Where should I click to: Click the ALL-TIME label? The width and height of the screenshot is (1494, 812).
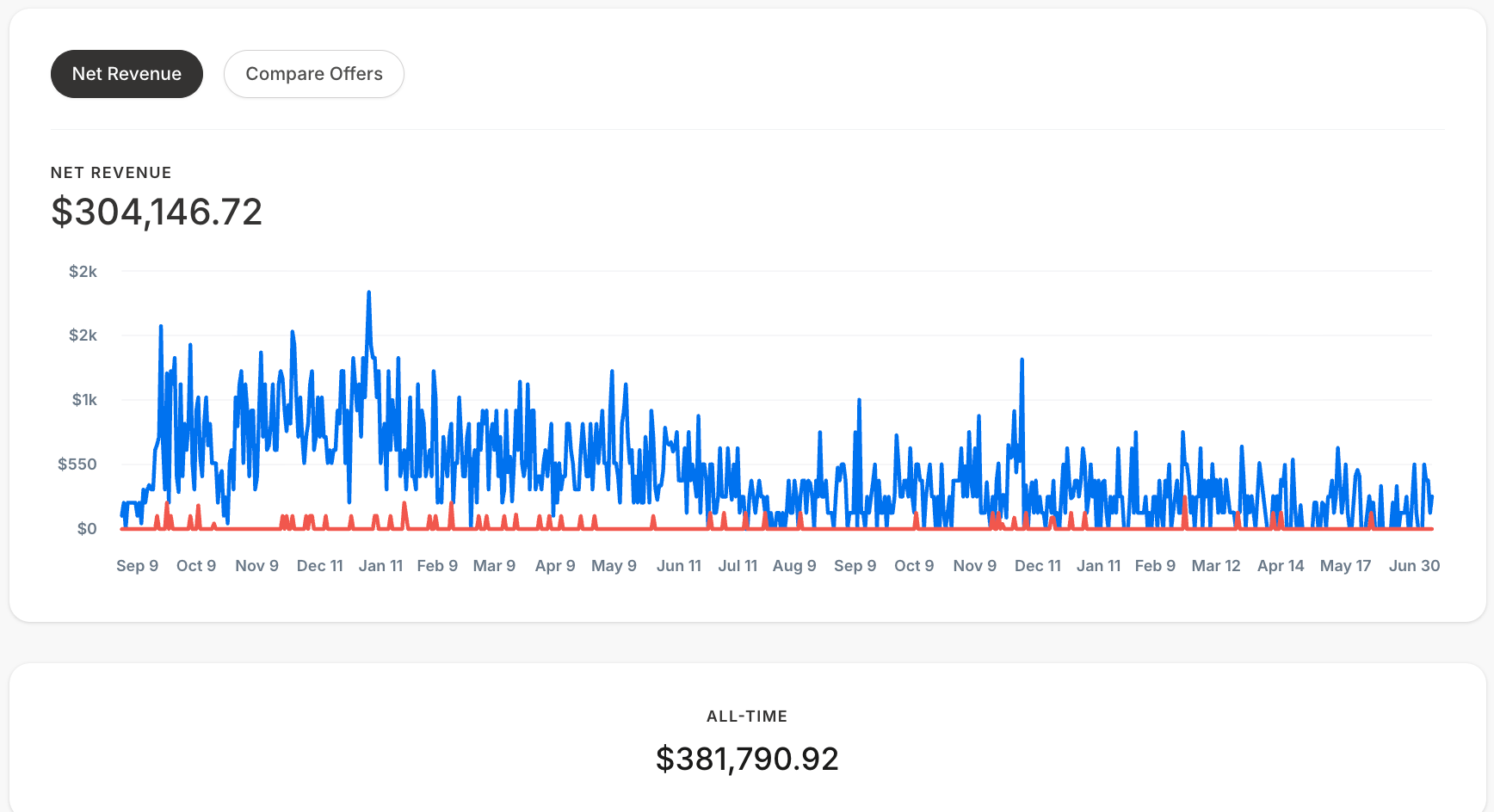coord(747,717)
